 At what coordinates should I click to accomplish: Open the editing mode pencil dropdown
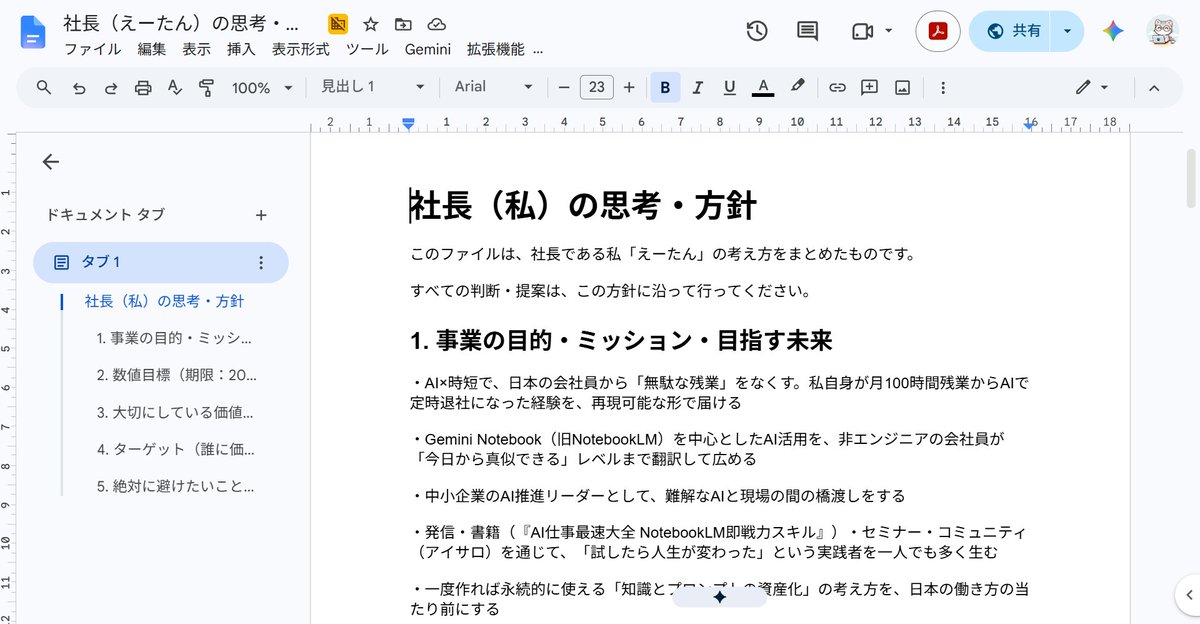click(x=1092, y=87)
